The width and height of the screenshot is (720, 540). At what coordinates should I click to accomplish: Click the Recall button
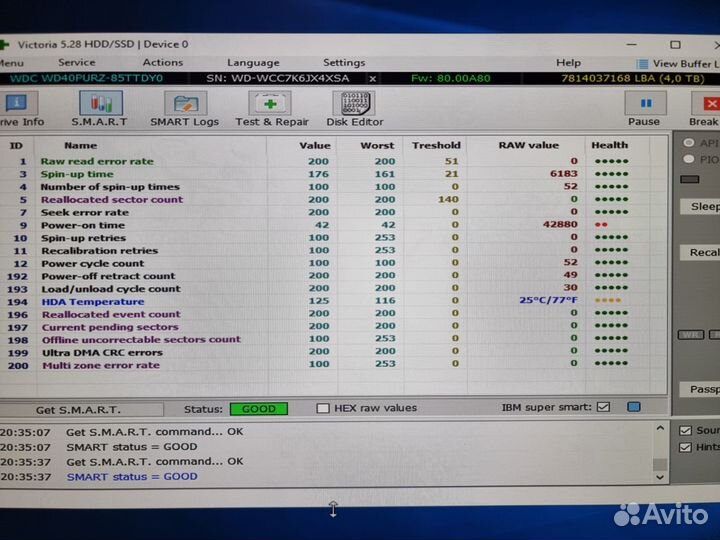(x=701, y=253)
